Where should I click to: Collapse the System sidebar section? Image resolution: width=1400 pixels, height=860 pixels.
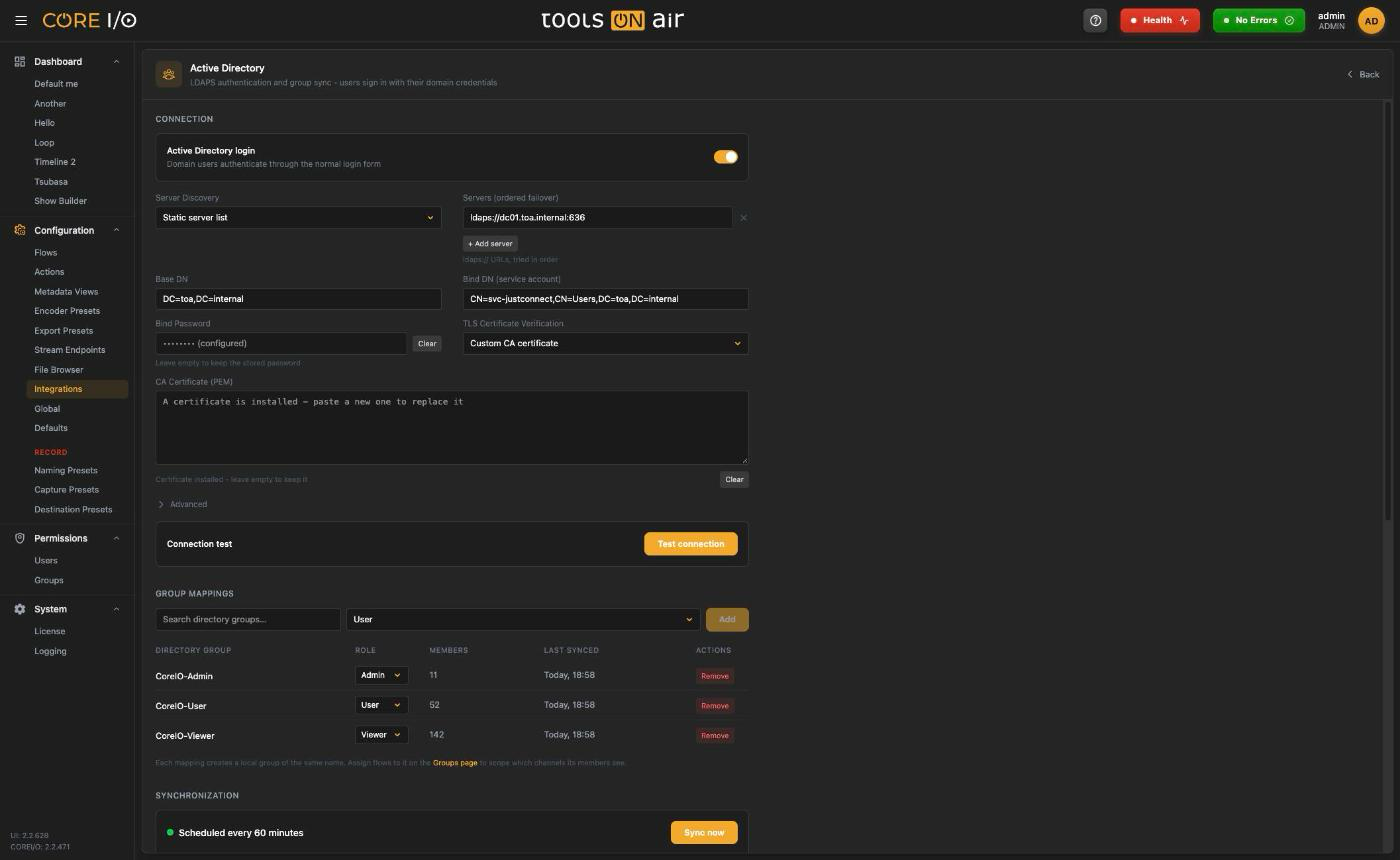pos(116,609)
